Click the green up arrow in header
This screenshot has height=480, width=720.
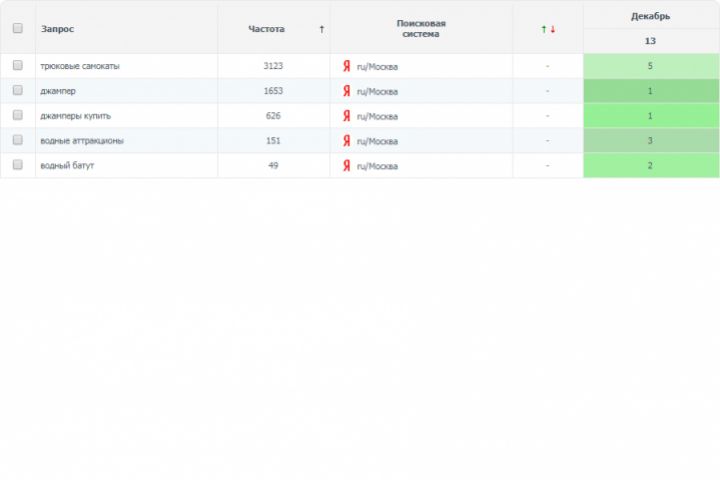[544, 29]
